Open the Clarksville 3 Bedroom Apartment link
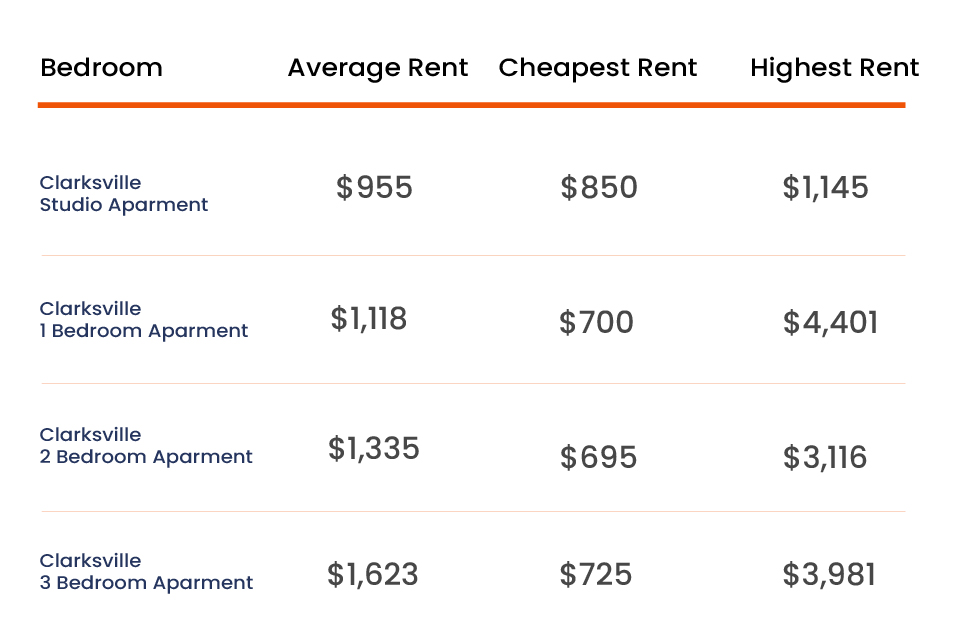968x640 pixels. 146,571
